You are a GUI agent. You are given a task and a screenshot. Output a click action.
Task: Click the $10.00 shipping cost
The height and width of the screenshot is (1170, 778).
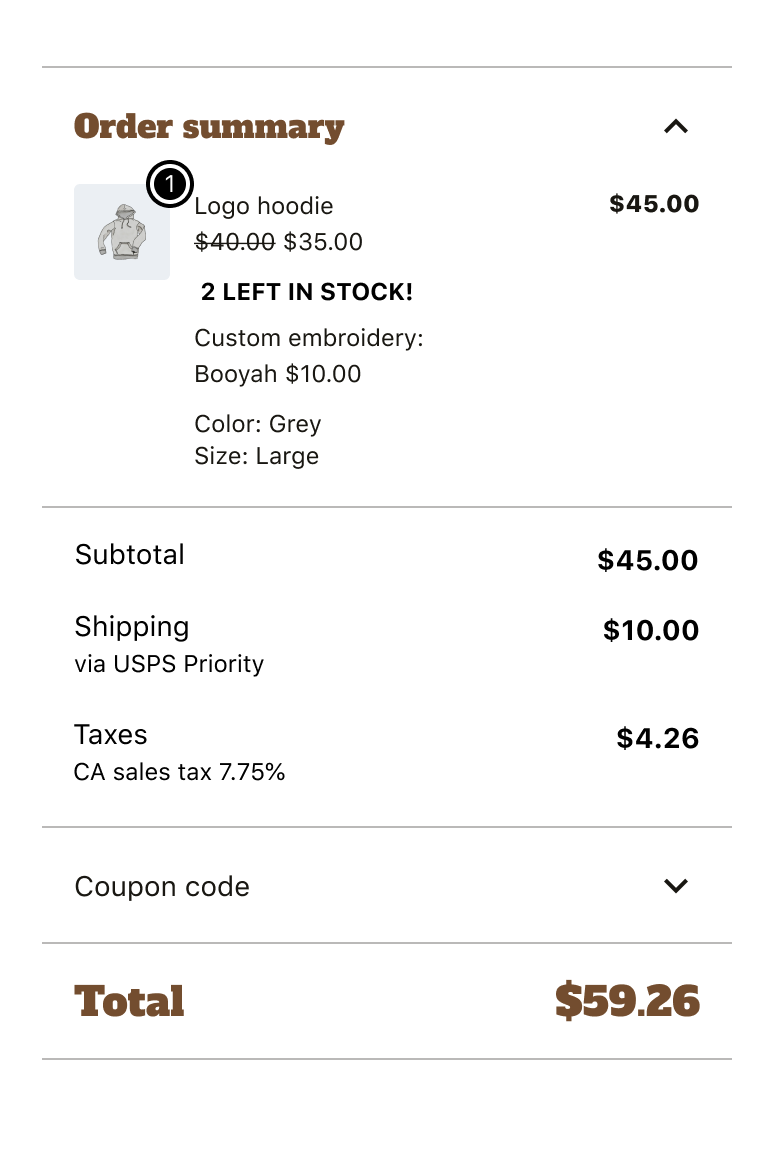tap(650, 630)
